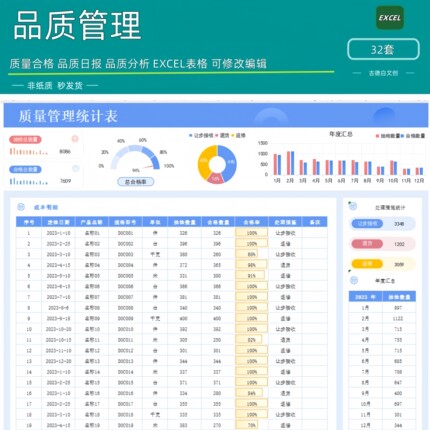Click the 合格率 progress bar in row 3
Screen dimensions: 430x430
tap(246, 254)
